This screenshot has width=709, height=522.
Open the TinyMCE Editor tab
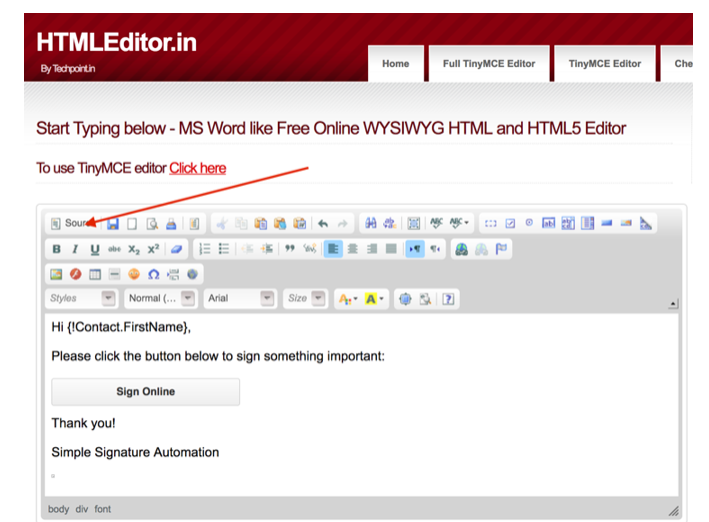[605, 64]
